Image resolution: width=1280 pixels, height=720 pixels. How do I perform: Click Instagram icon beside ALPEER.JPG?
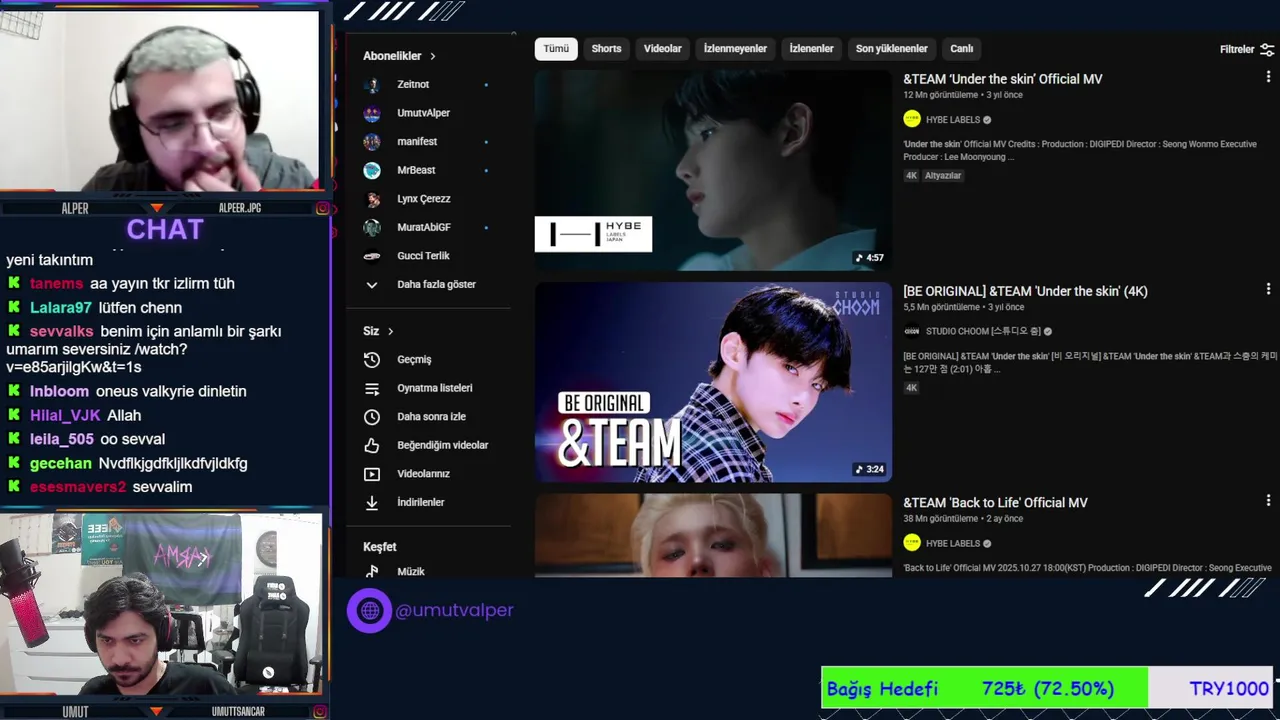(323, 208)
